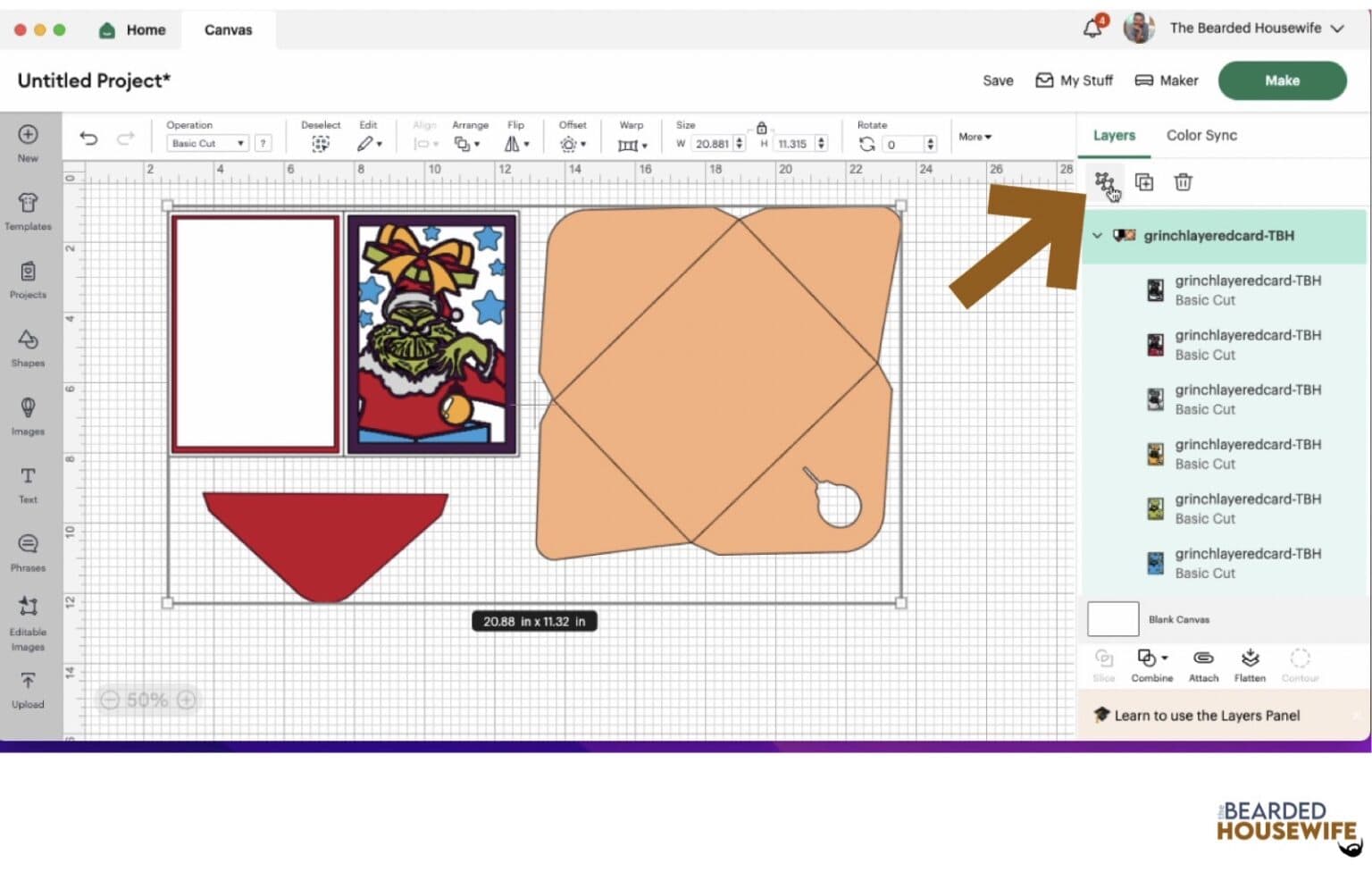This screenshot has width=1372, height=872.
Task: Click the green Make button
Action: [1282, 80]
